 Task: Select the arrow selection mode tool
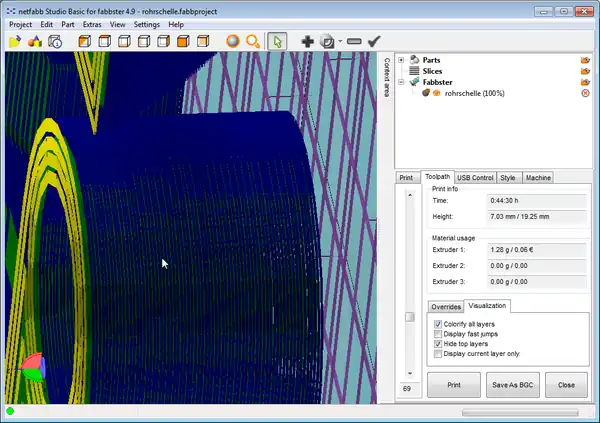(x=279, y=42)
